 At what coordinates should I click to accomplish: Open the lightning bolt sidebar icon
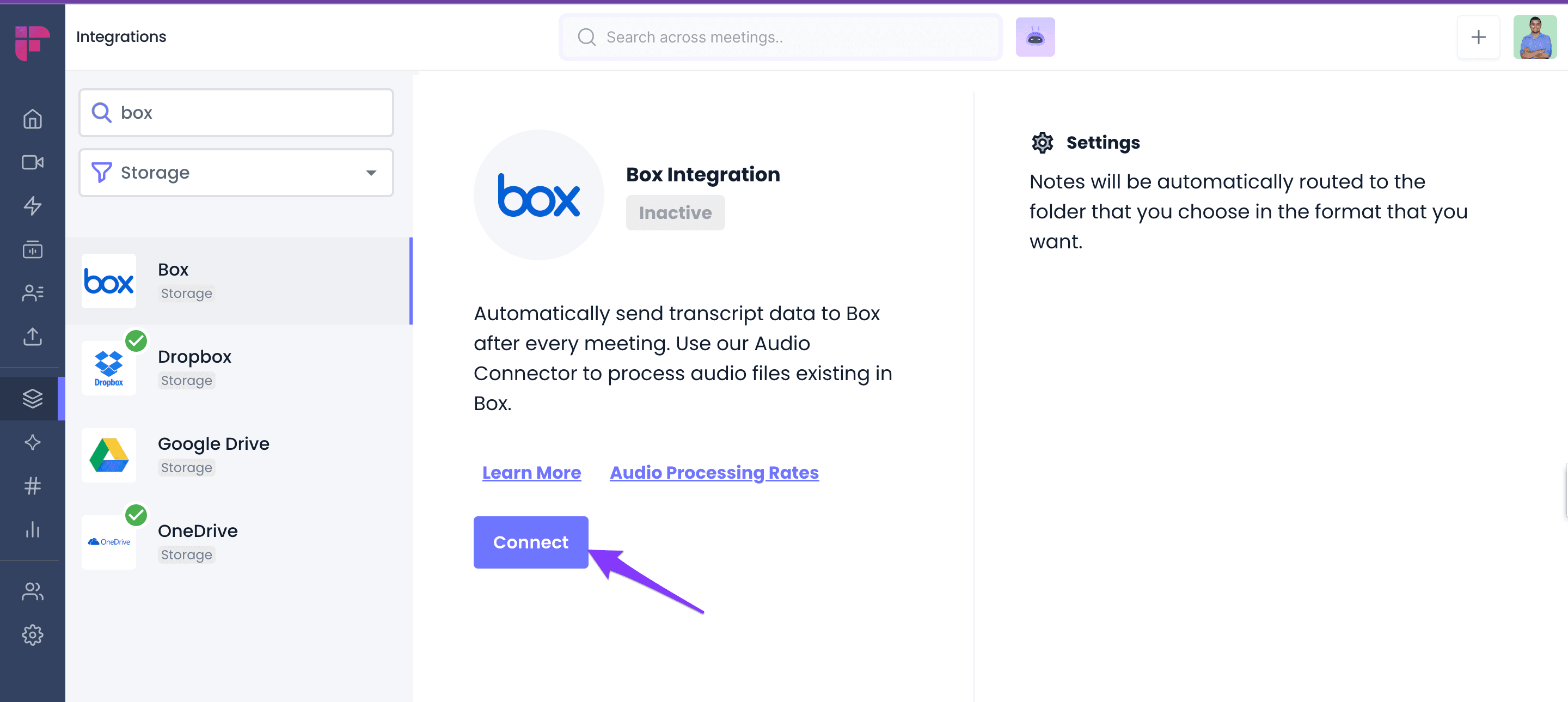click(x=32, y=206)
